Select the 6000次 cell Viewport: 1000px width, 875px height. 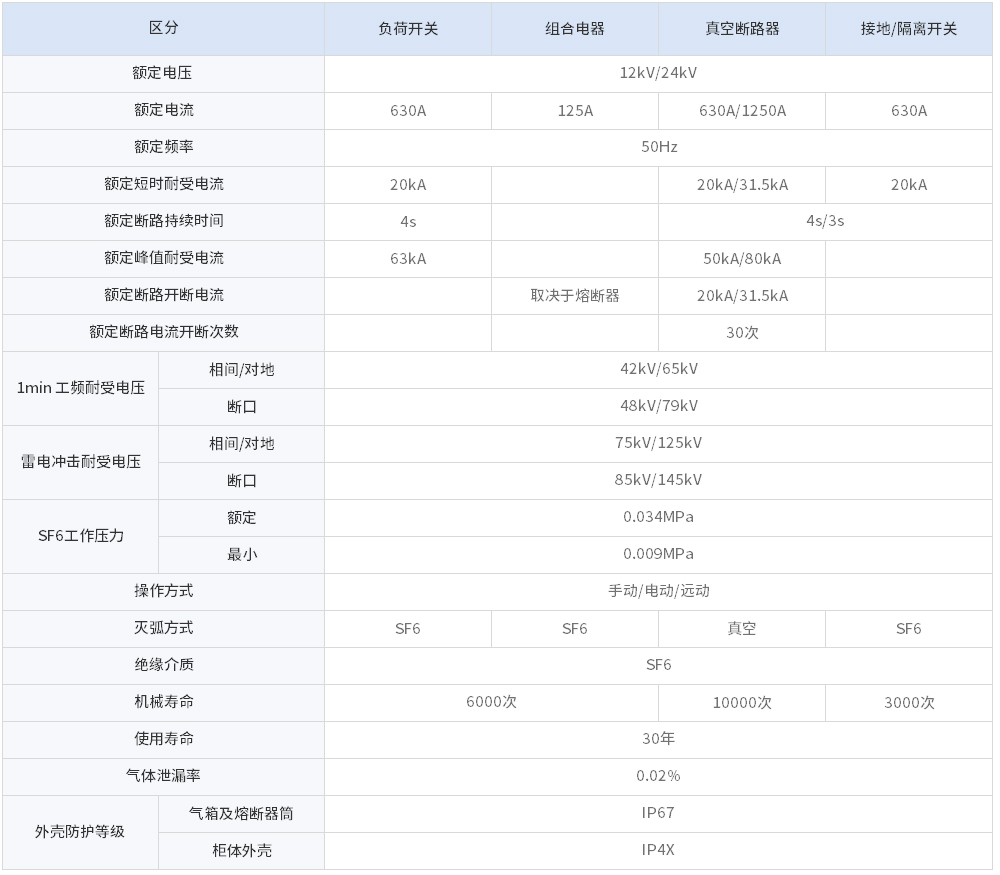click(491, 702)
